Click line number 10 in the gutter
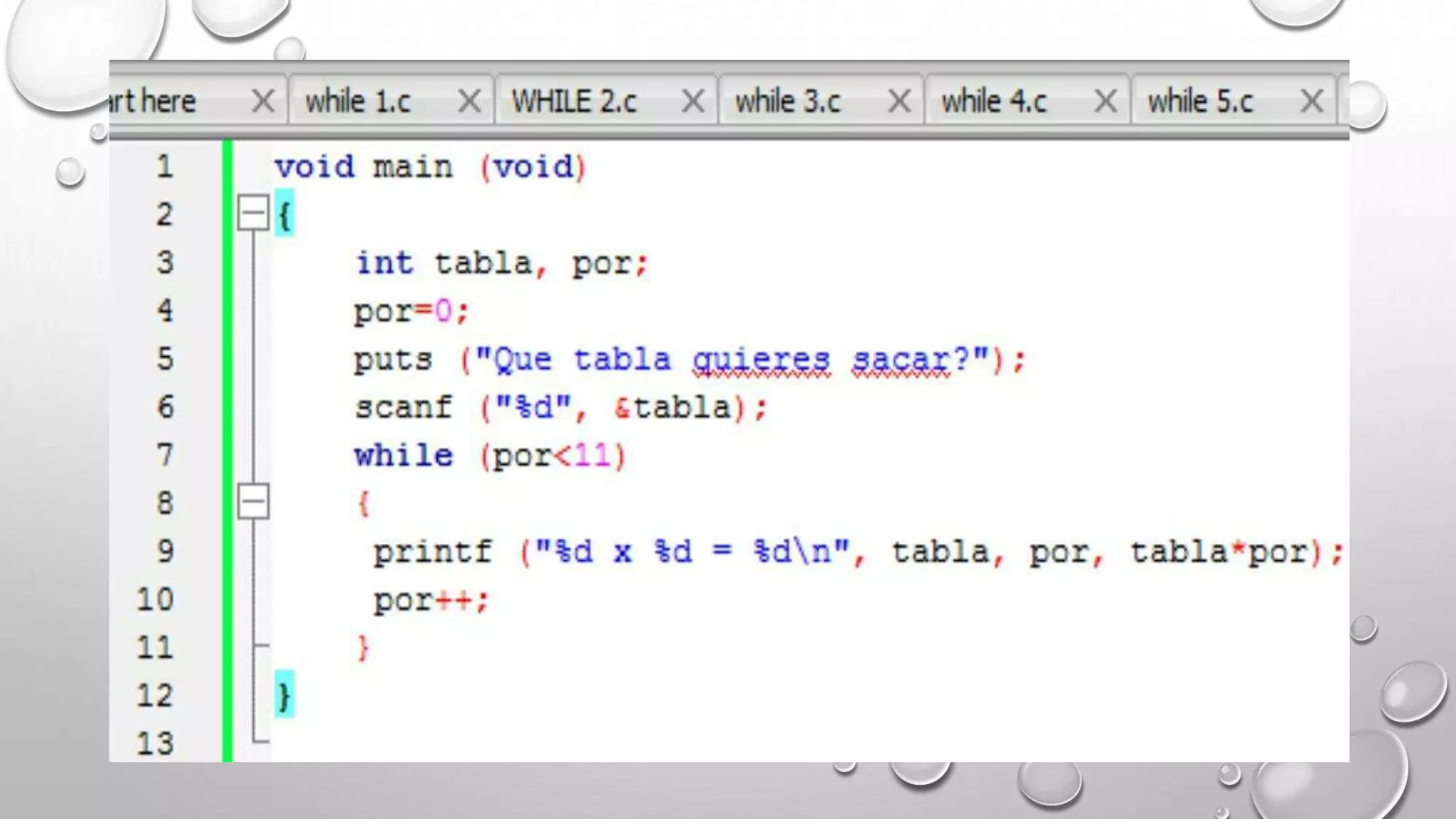This screenshot has width=1456, height=819. point(155,599)
